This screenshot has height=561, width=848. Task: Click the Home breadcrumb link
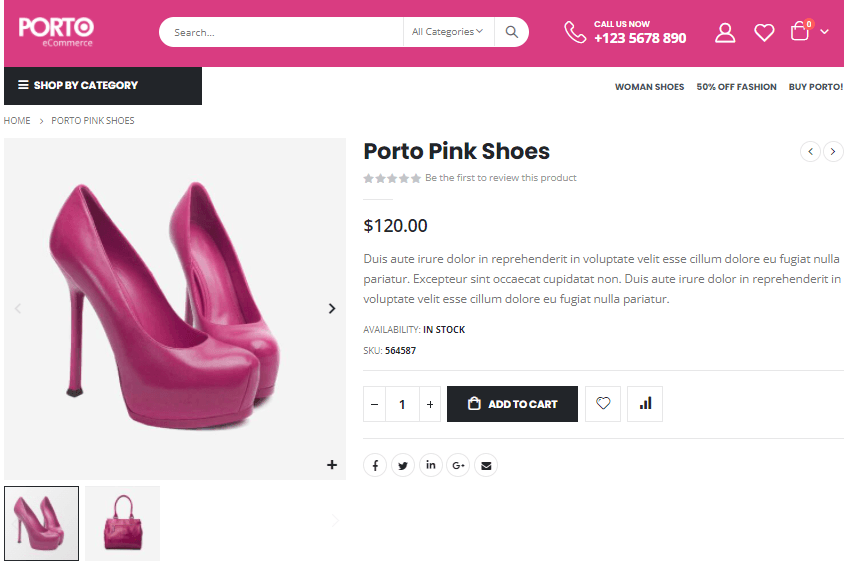click(x=17, y=121)
